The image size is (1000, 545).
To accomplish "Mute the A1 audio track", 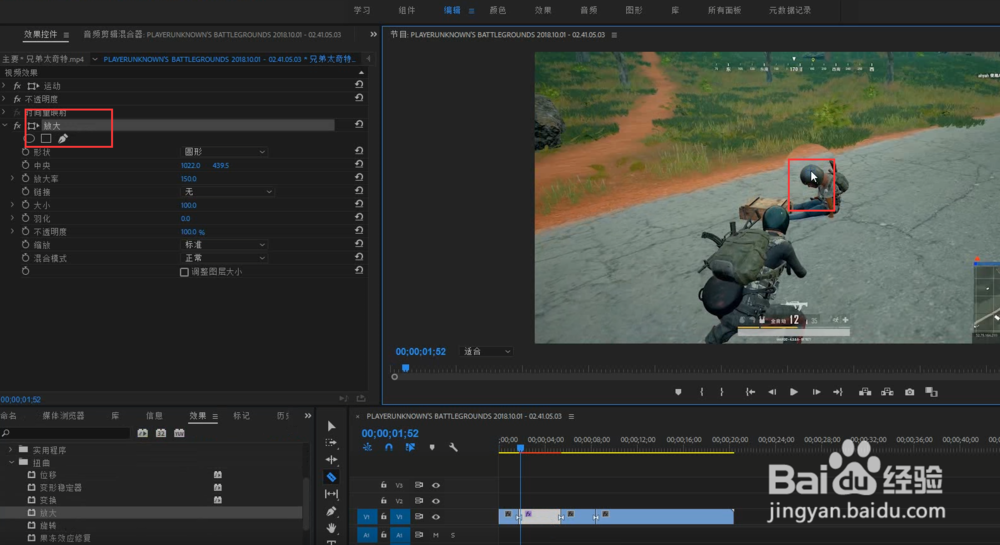I will 436,535.
